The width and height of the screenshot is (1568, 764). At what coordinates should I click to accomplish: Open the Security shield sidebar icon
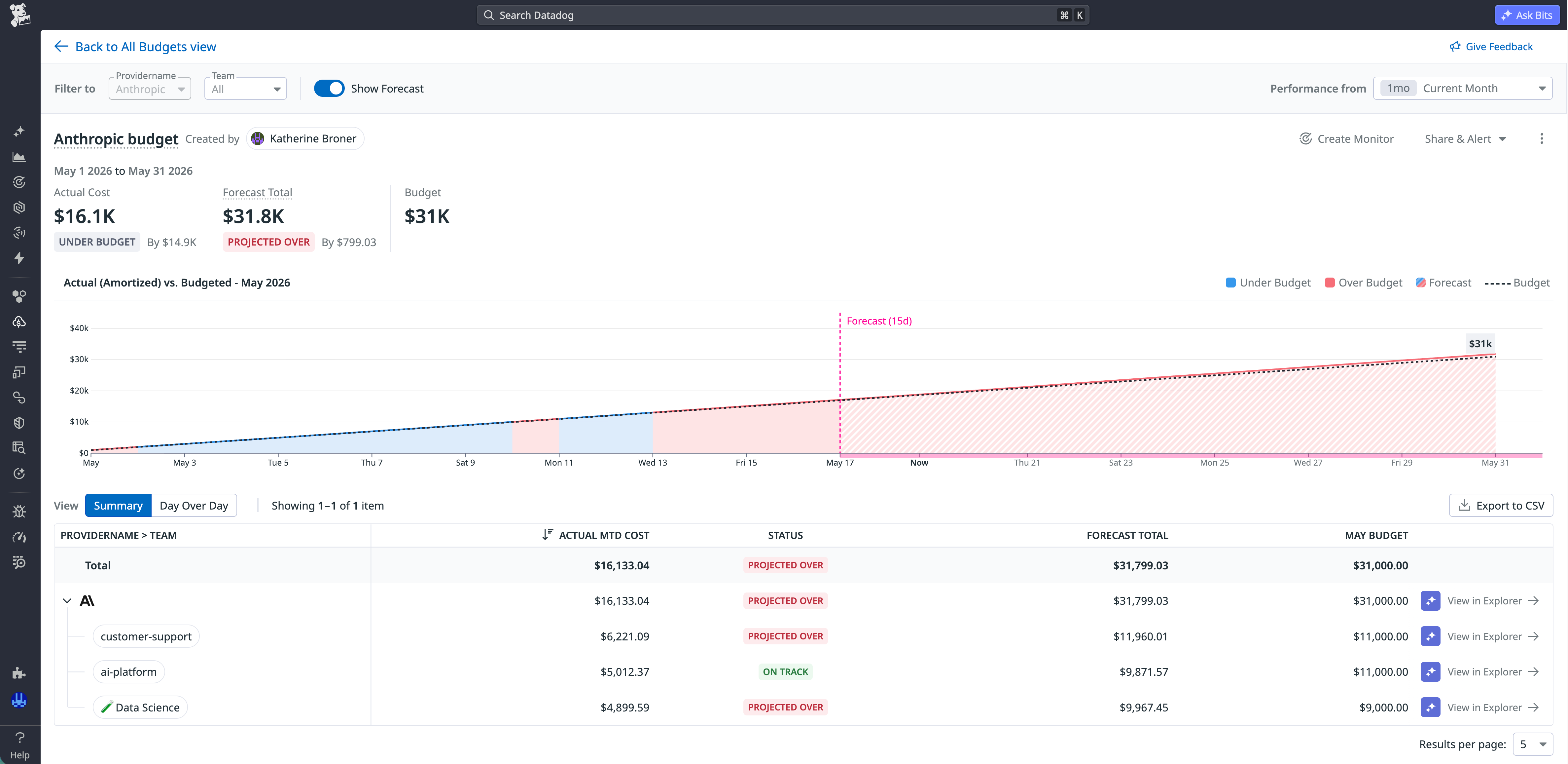tap(19, 423)
